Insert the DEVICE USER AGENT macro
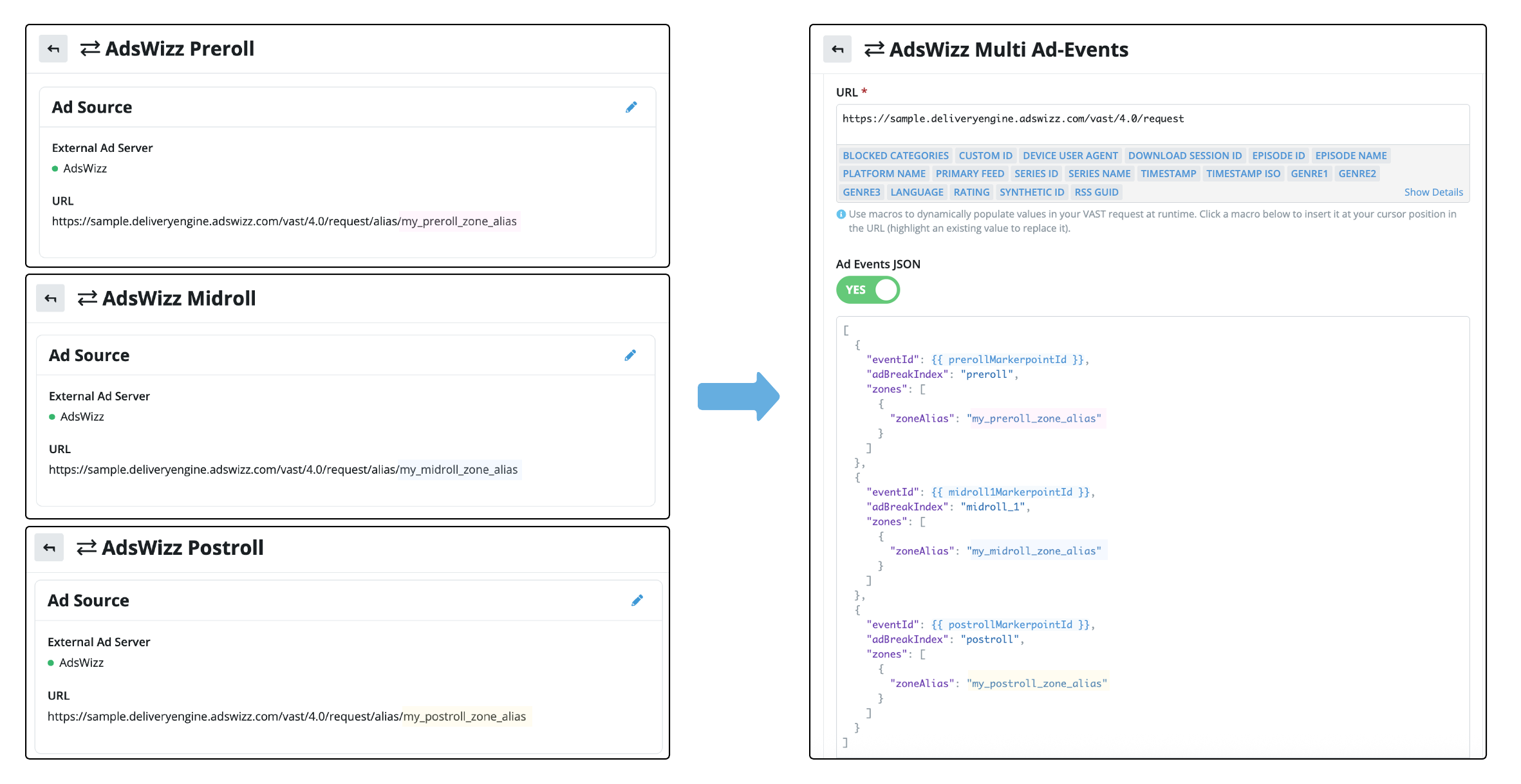Viewport: 1521px width, 784px height. [x=1070, y=156]
